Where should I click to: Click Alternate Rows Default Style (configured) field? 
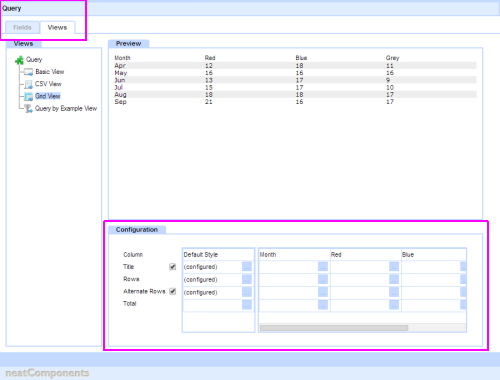click(213, 292)
